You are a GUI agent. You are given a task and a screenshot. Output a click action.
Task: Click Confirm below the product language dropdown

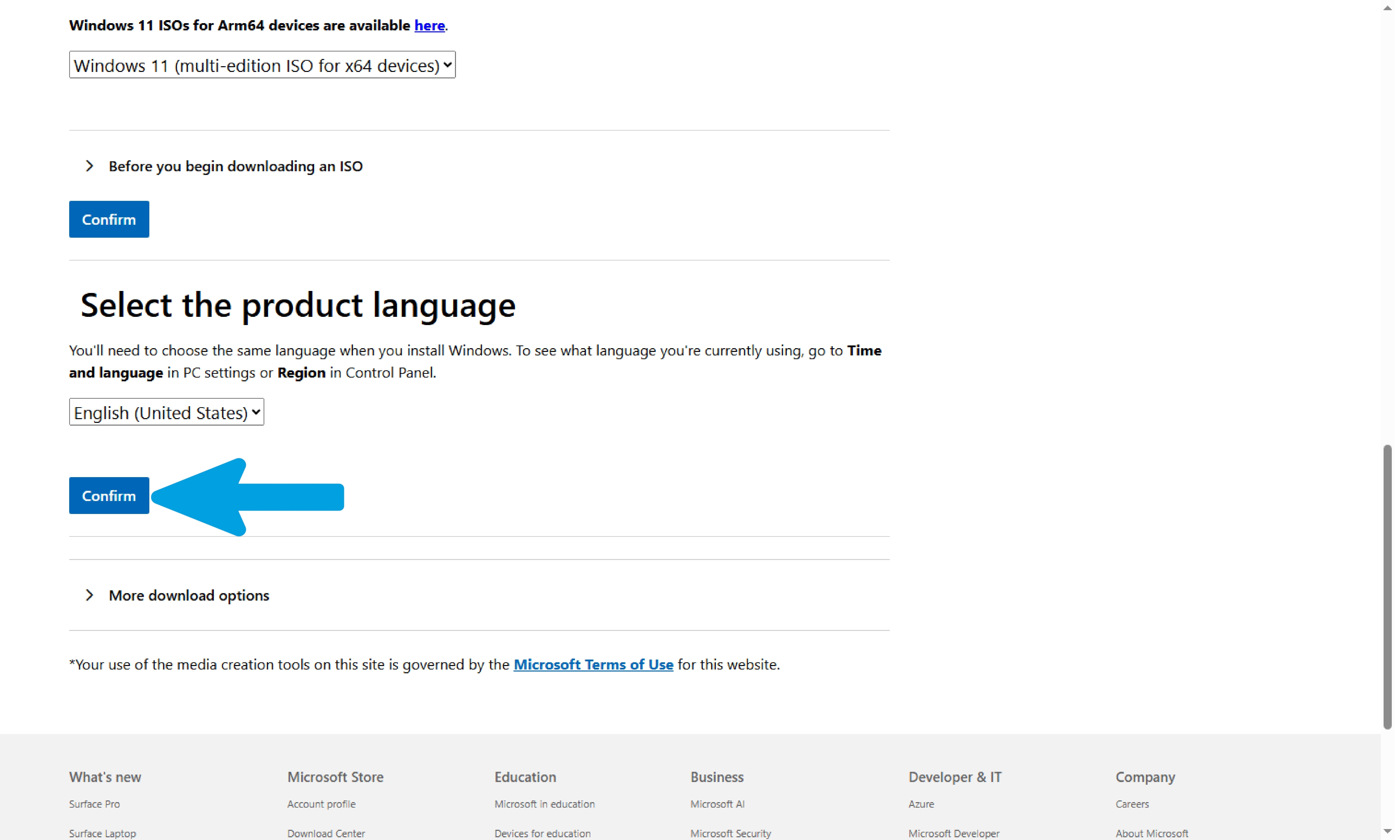(109, 495)
